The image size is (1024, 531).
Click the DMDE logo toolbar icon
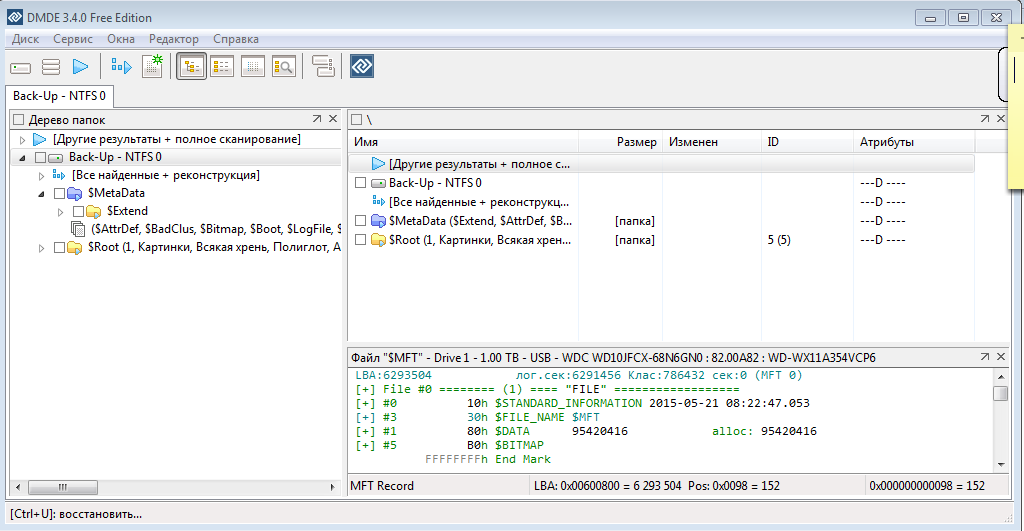click(x=361, y=67)
